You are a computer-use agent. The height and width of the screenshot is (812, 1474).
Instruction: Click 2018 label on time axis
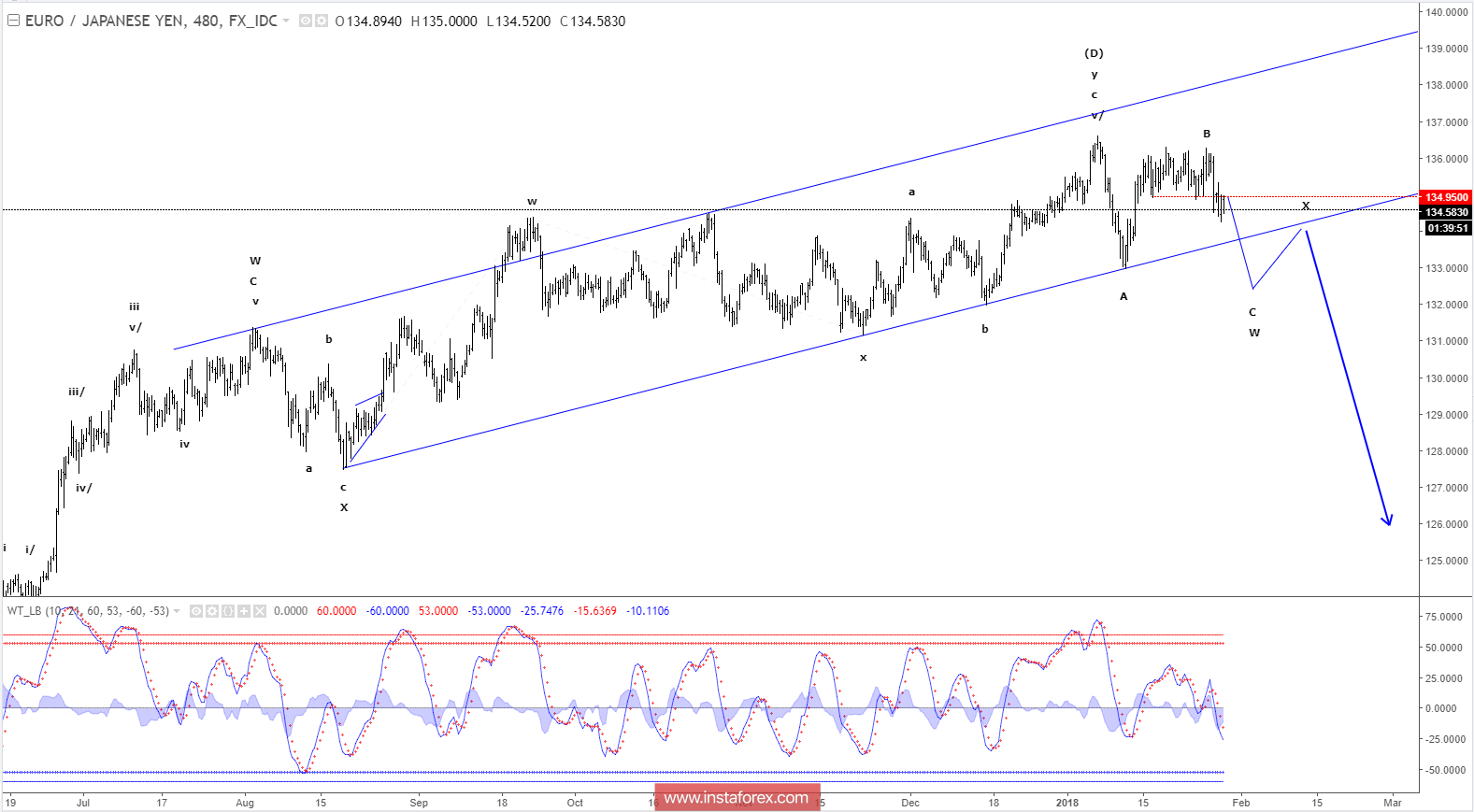coord(1066,803)
